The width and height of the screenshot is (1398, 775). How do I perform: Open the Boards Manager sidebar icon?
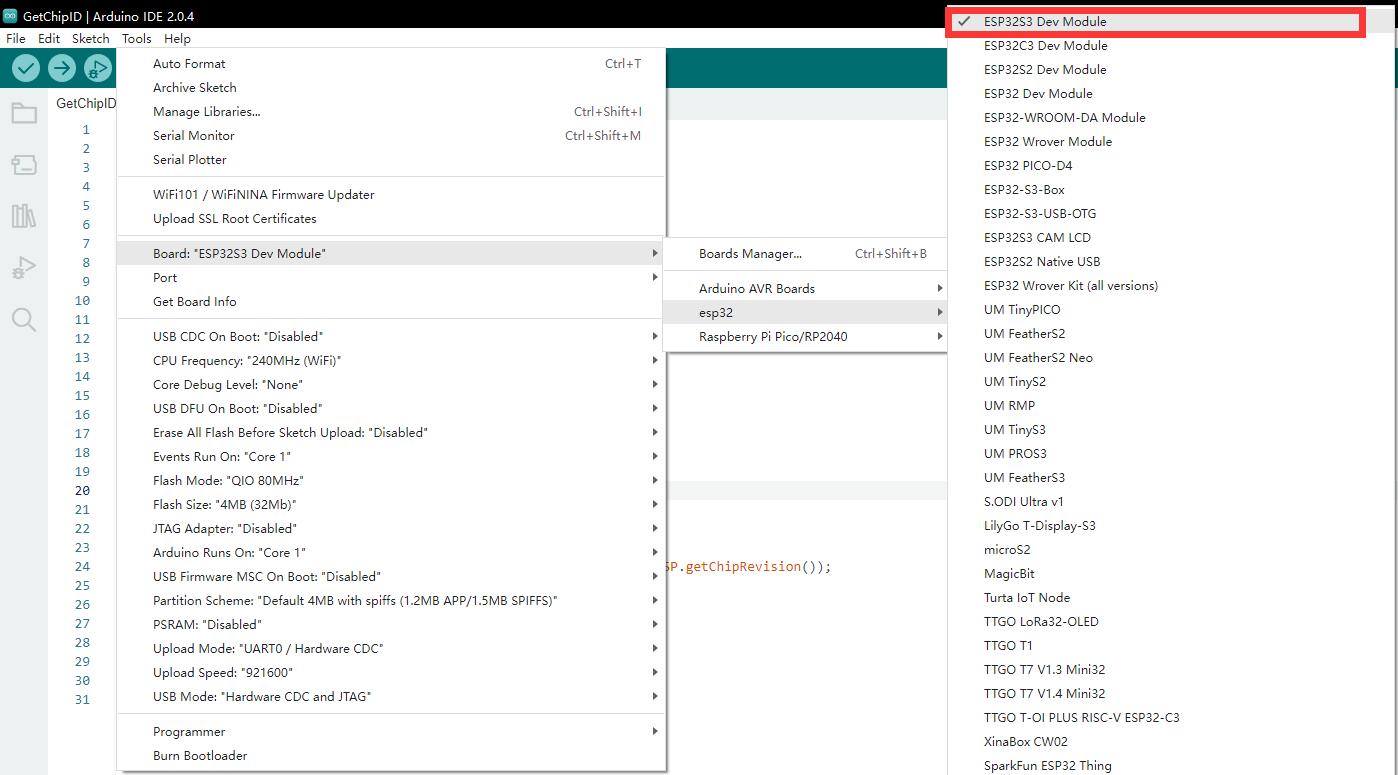click(24, 164)
